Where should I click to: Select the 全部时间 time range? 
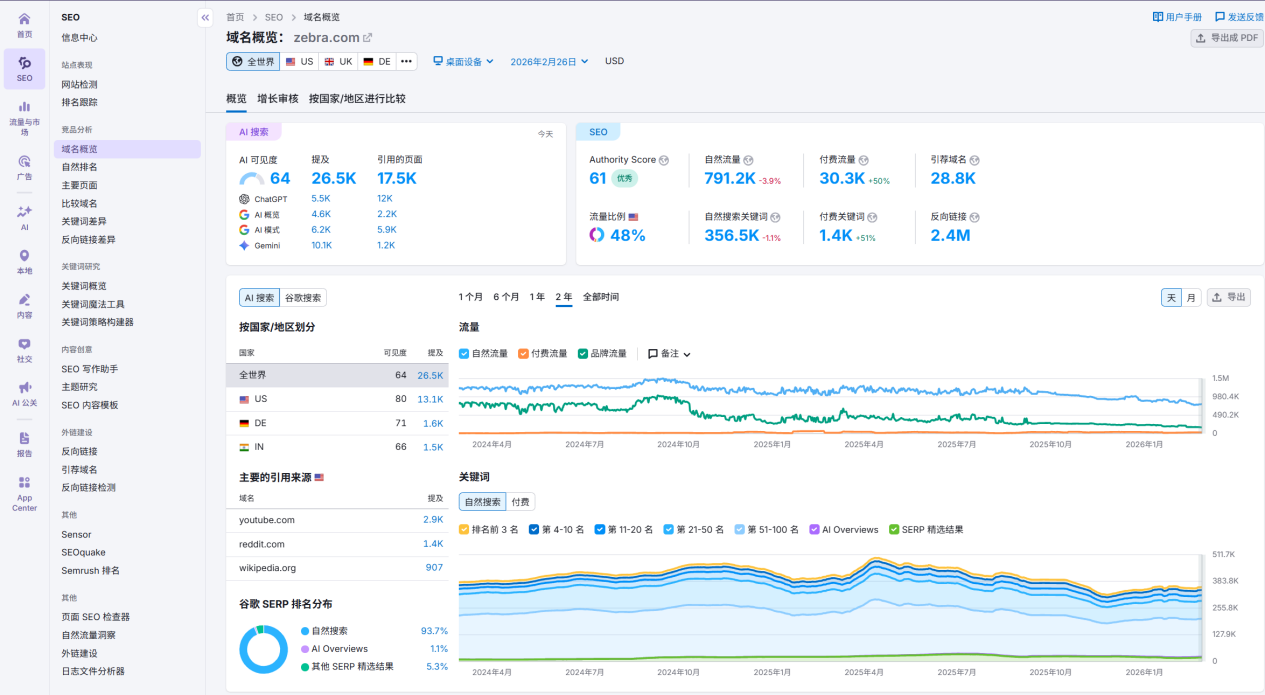tap(601, 297)
